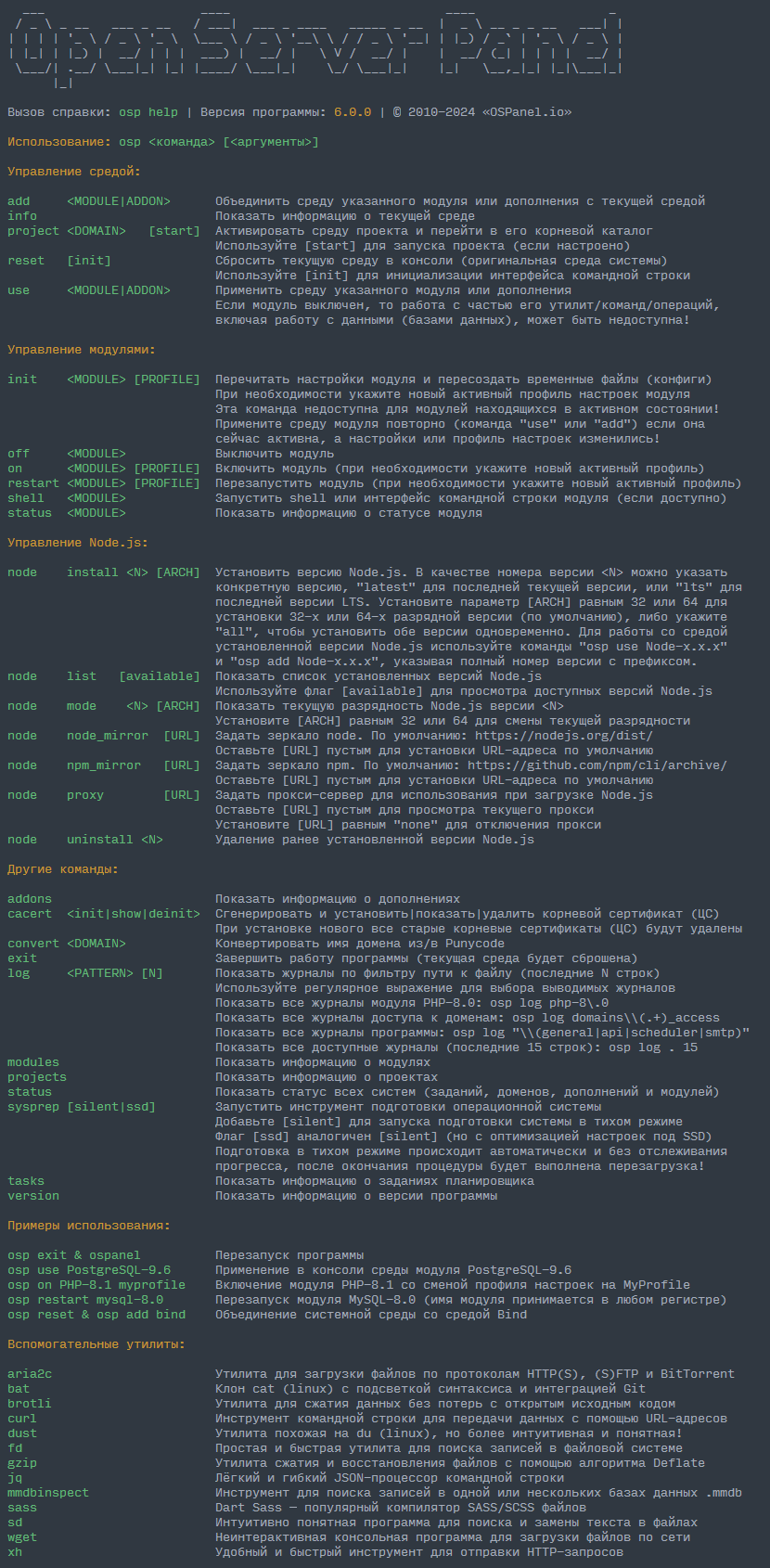Click the 'fd' utility name

(15, 1448)
